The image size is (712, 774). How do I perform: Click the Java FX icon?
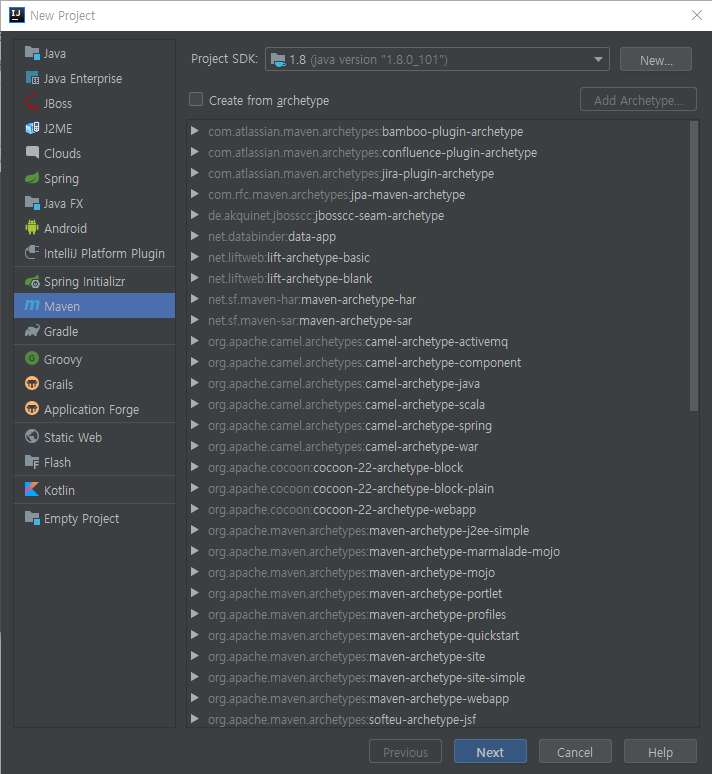[32, 203]
